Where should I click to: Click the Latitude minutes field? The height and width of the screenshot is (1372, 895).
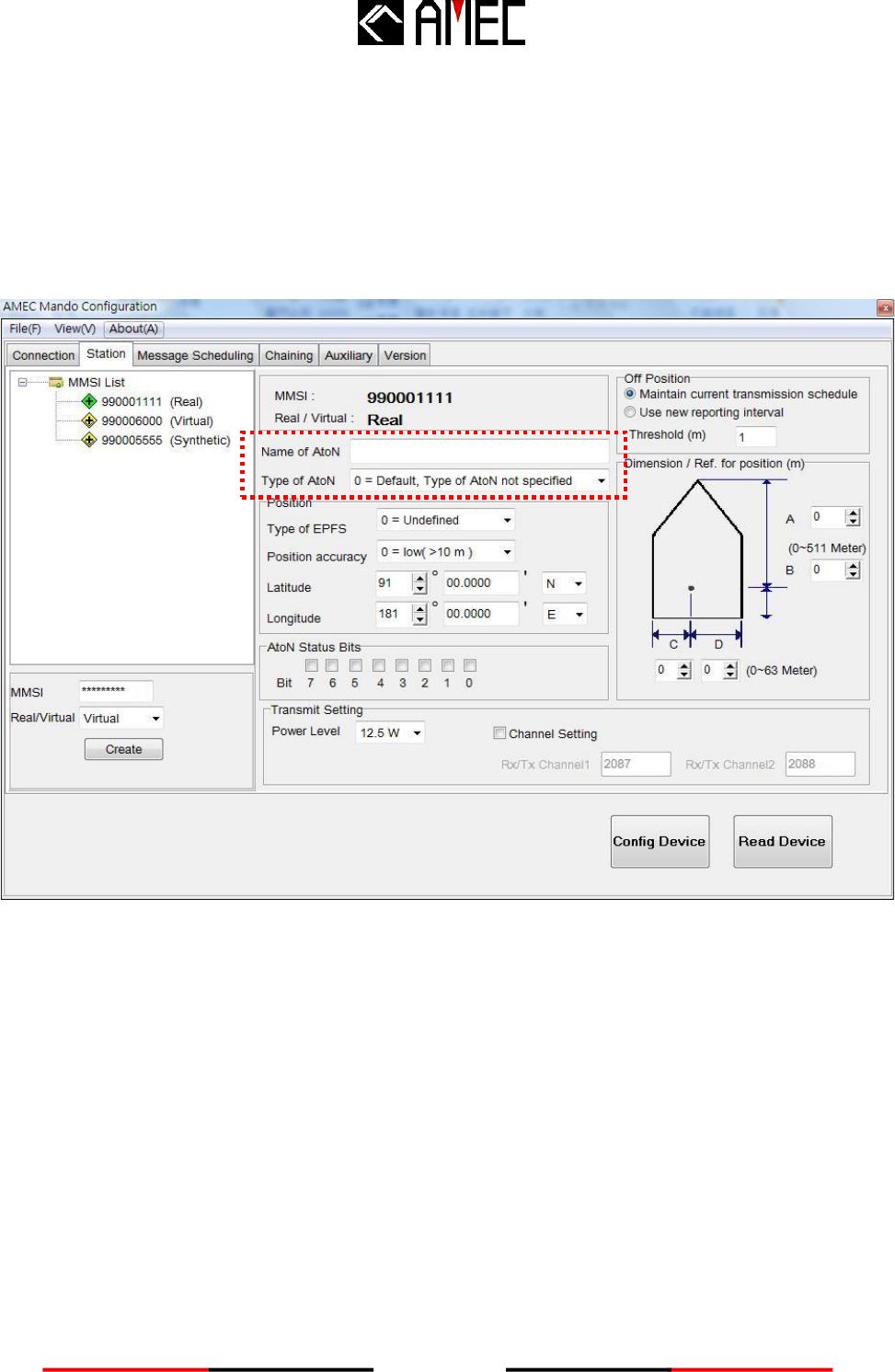pos(481,583)
